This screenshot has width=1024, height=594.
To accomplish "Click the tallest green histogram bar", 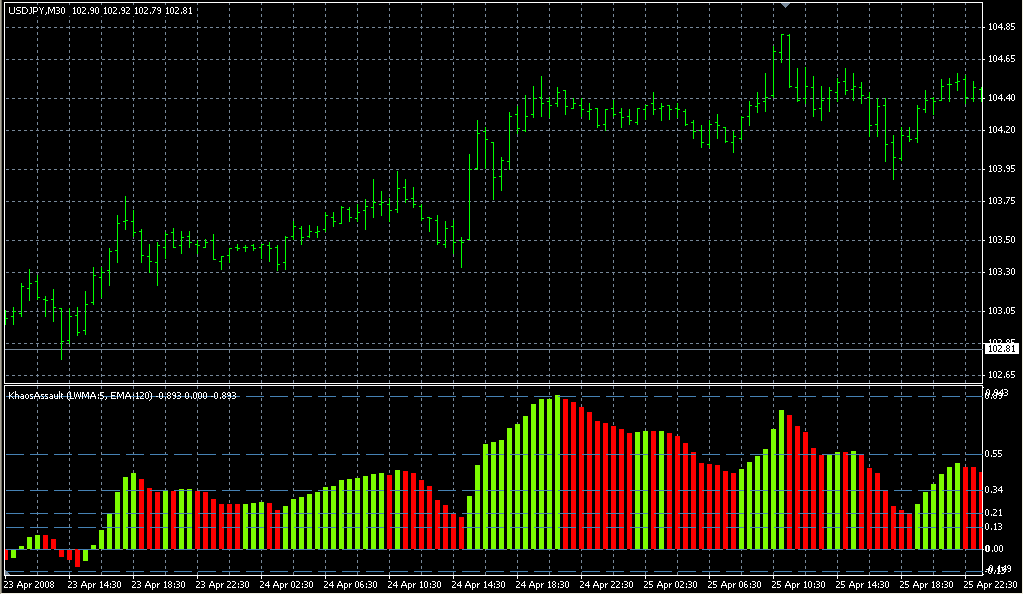I will pos(557,472).
